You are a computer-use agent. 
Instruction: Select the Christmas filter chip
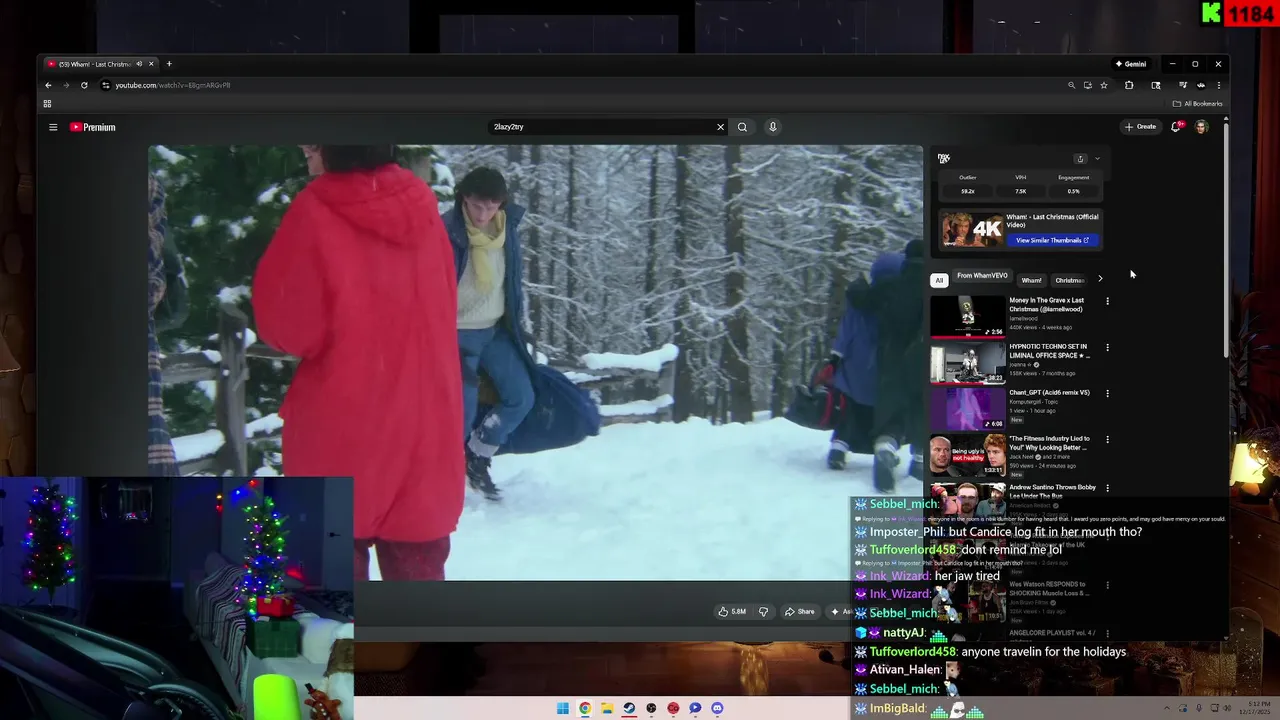click(1069, 280)
